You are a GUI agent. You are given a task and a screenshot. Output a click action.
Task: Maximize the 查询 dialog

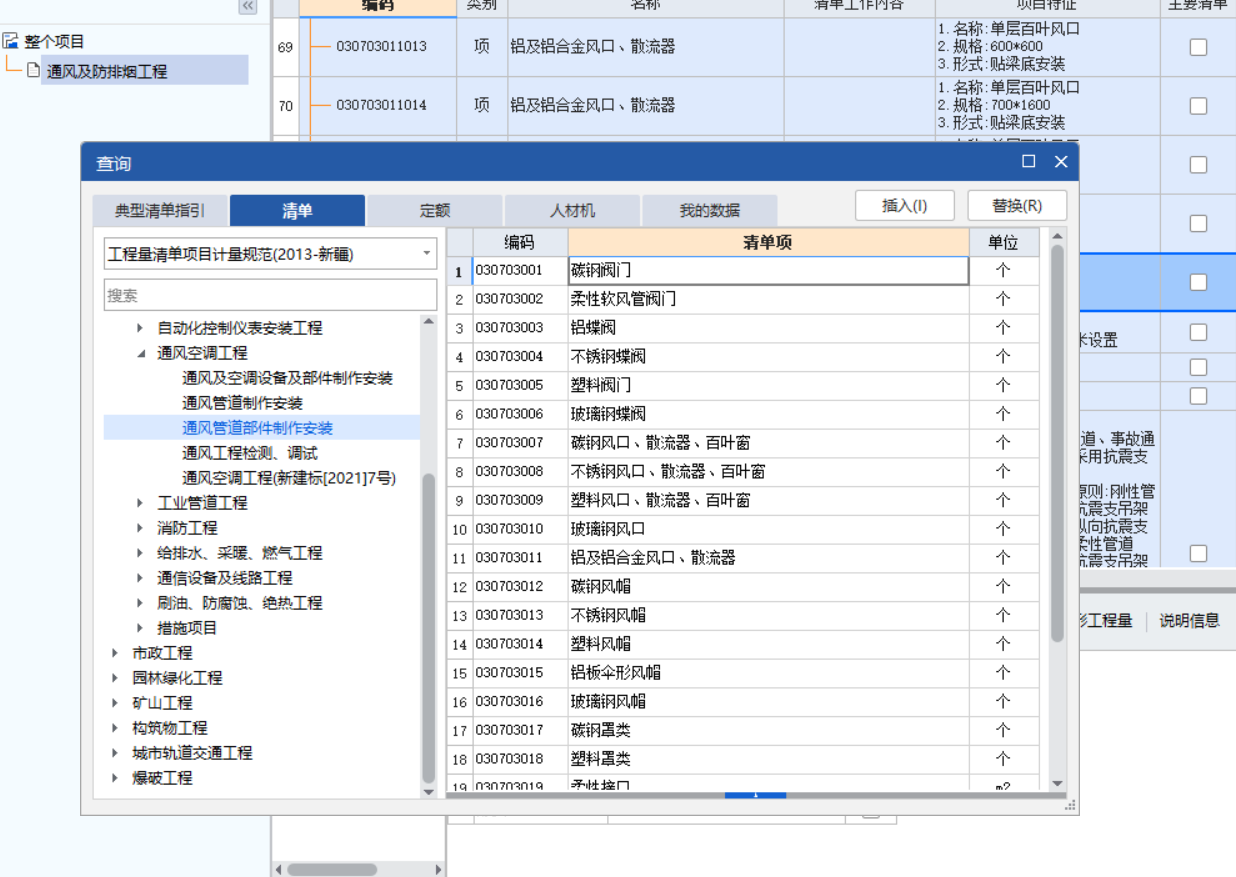click(1028, 161)
